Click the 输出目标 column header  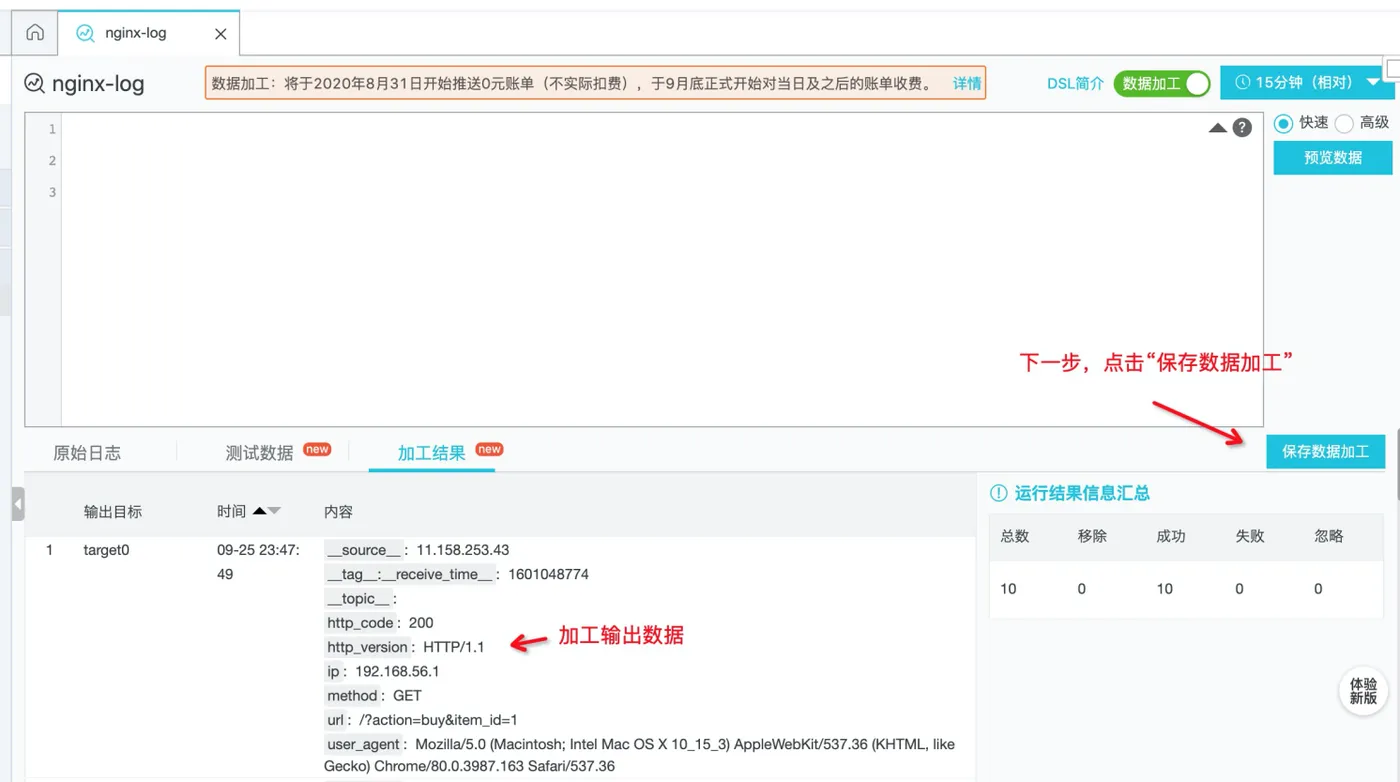pos(113,511)
